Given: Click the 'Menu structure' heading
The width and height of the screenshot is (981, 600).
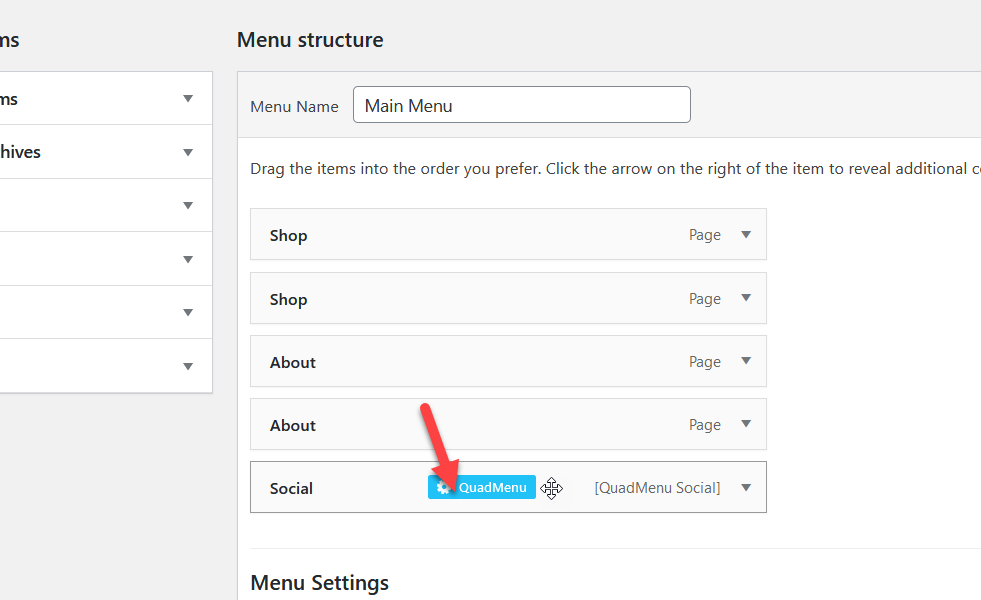Looking at the screenshot, I should coord(310,40).
